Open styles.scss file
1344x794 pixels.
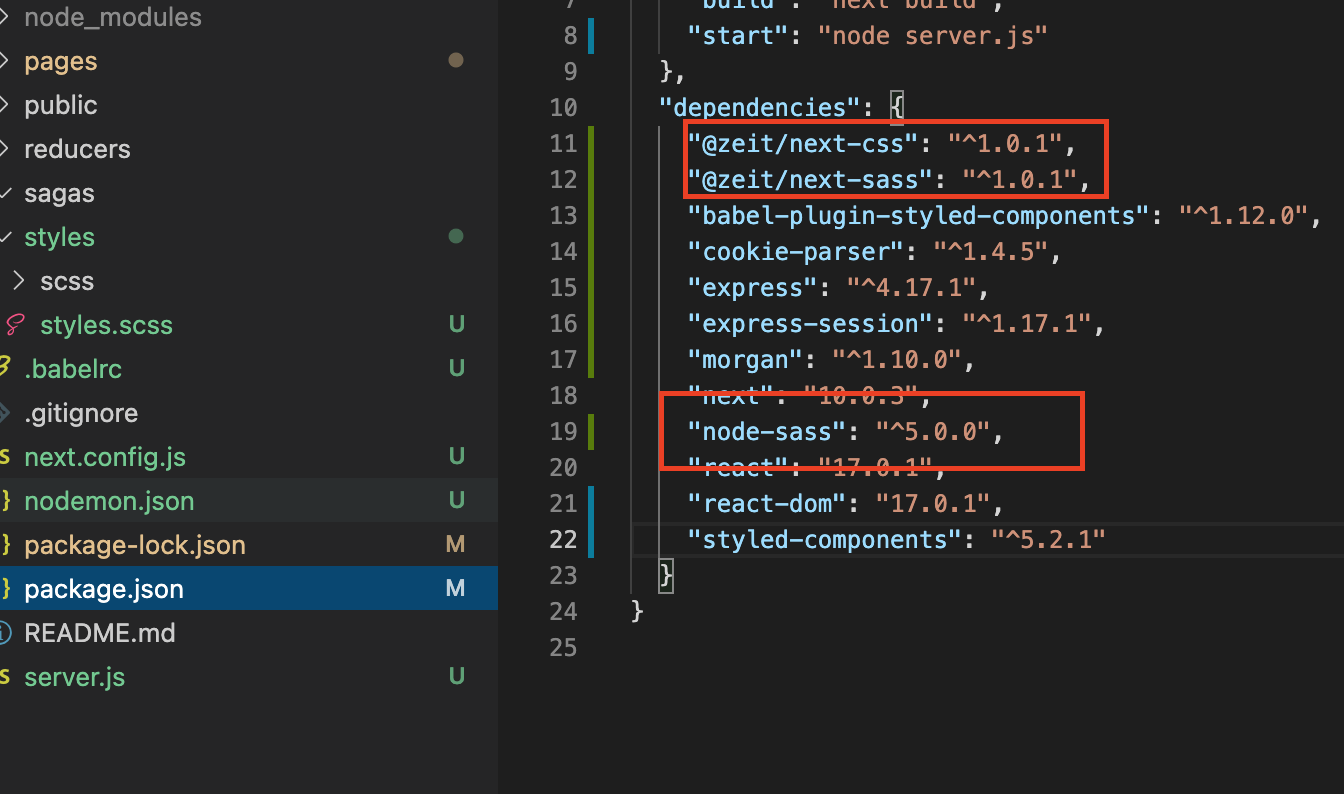coord(249,325)
